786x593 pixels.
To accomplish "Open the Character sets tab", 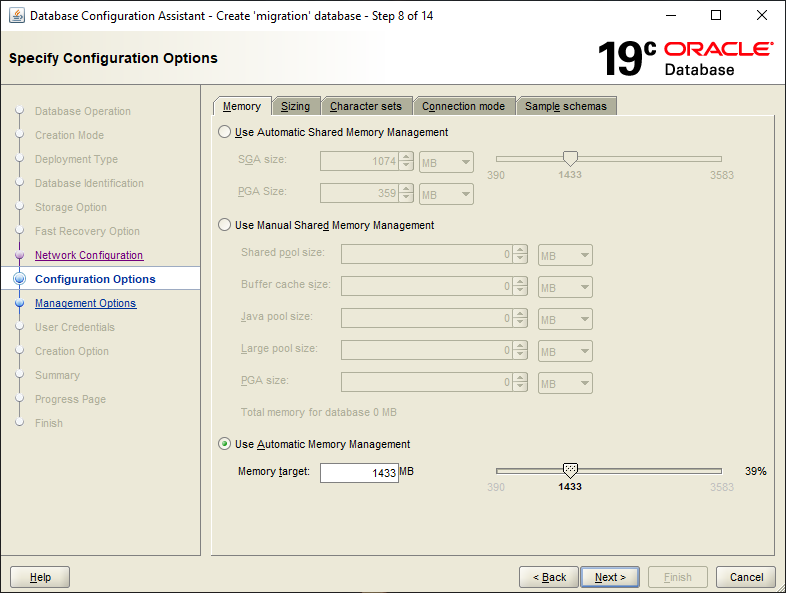I will (x=366, y=106).
